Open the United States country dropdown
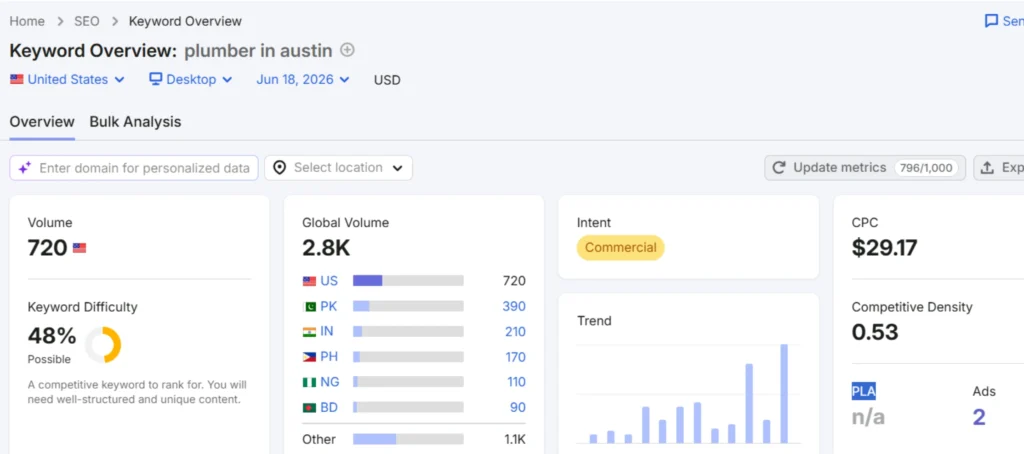Image resolution: width=1024 pixels, height=454 pixels. 67,79
